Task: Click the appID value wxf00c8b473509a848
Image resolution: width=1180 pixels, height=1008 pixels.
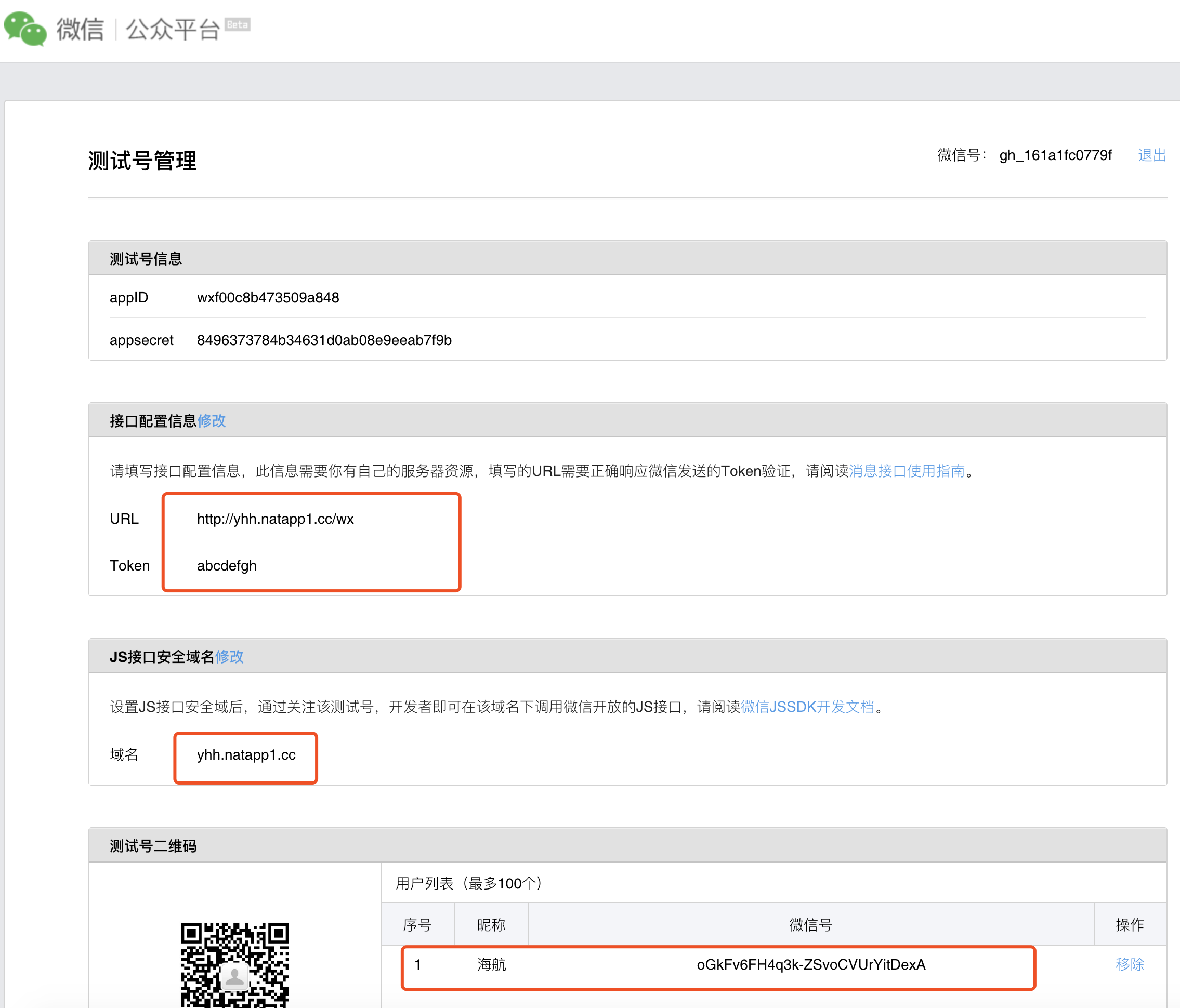Action: 268,297
